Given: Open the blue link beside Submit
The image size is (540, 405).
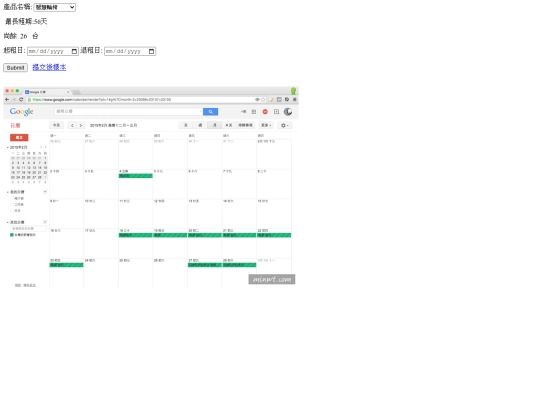Looking at the screenshot, I should pyautogui.click(x=49, y=67).
